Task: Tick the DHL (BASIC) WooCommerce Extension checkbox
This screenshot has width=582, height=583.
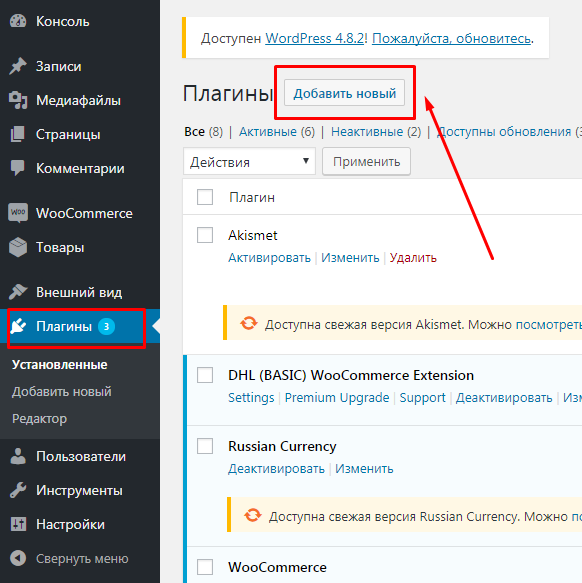Action: tap(205, 375)
